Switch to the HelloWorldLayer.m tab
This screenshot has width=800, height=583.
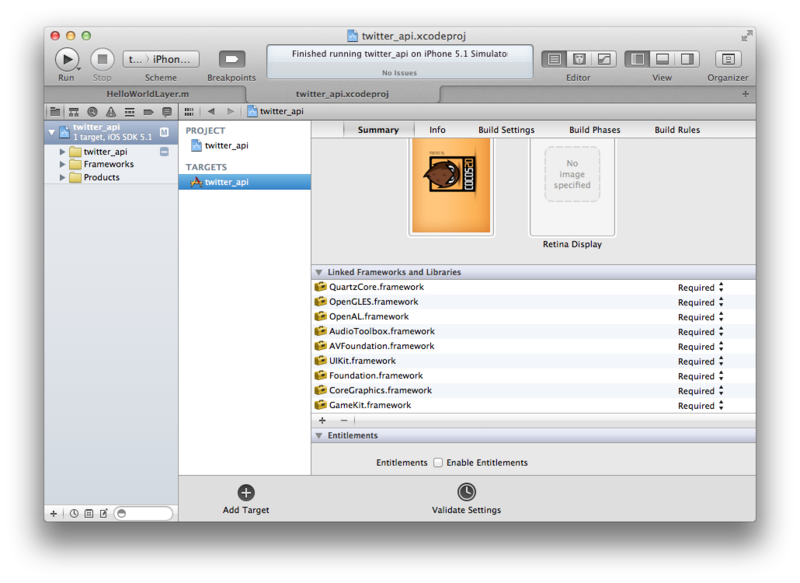tap(147, 94)
